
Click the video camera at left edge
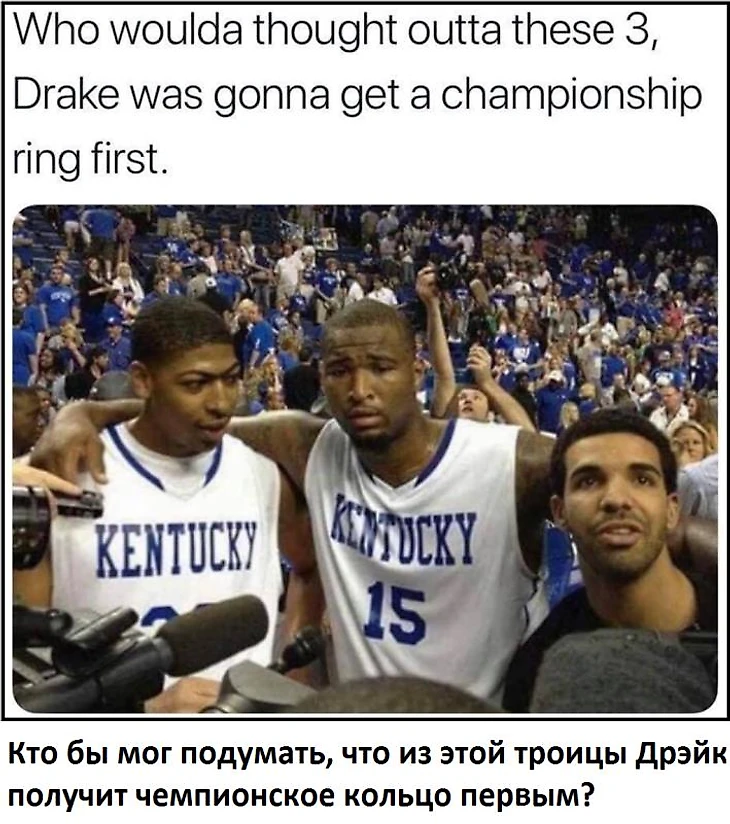tap(47, 520)
